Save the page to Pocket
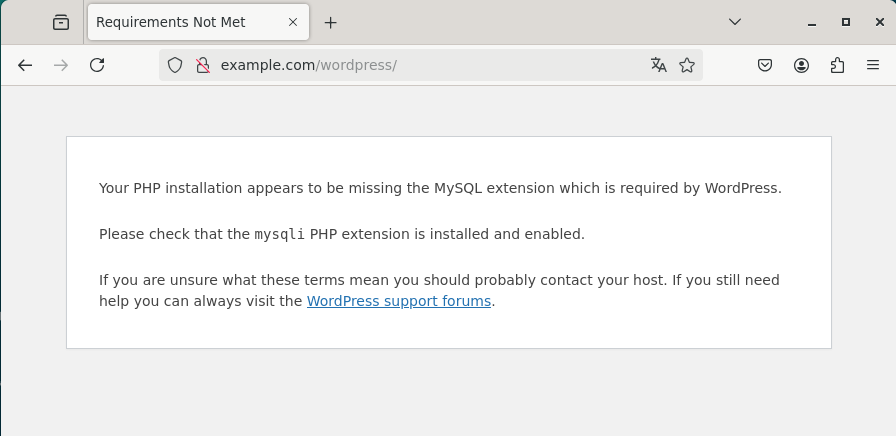The height and width of the screenshot is (436, 896). pos(765,65)
